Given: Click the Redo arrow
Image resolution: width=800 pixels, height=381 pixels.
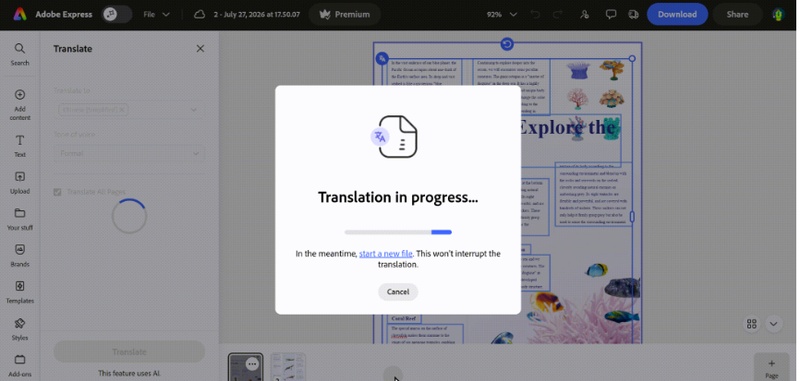Looking at the screenshot, I should pyautogui.click(x=558, y=14).
